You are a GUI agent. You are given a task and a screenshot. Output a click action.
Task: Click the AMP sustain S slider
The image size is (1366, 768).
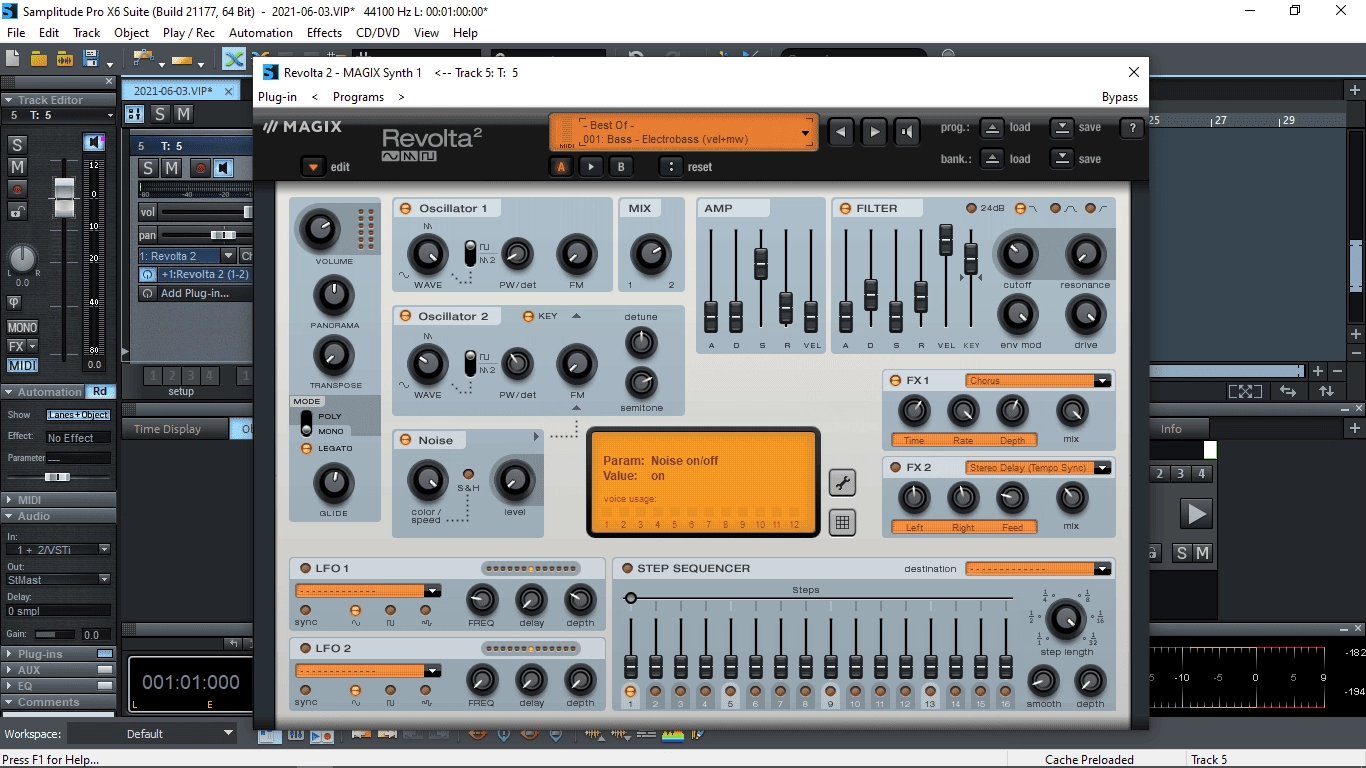pos(760,263)
